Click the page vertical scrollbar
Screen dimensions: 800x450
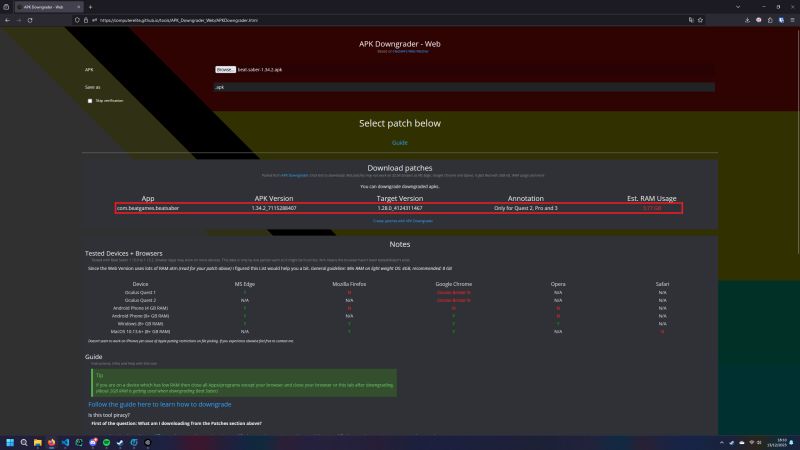[x=797, y=141]
